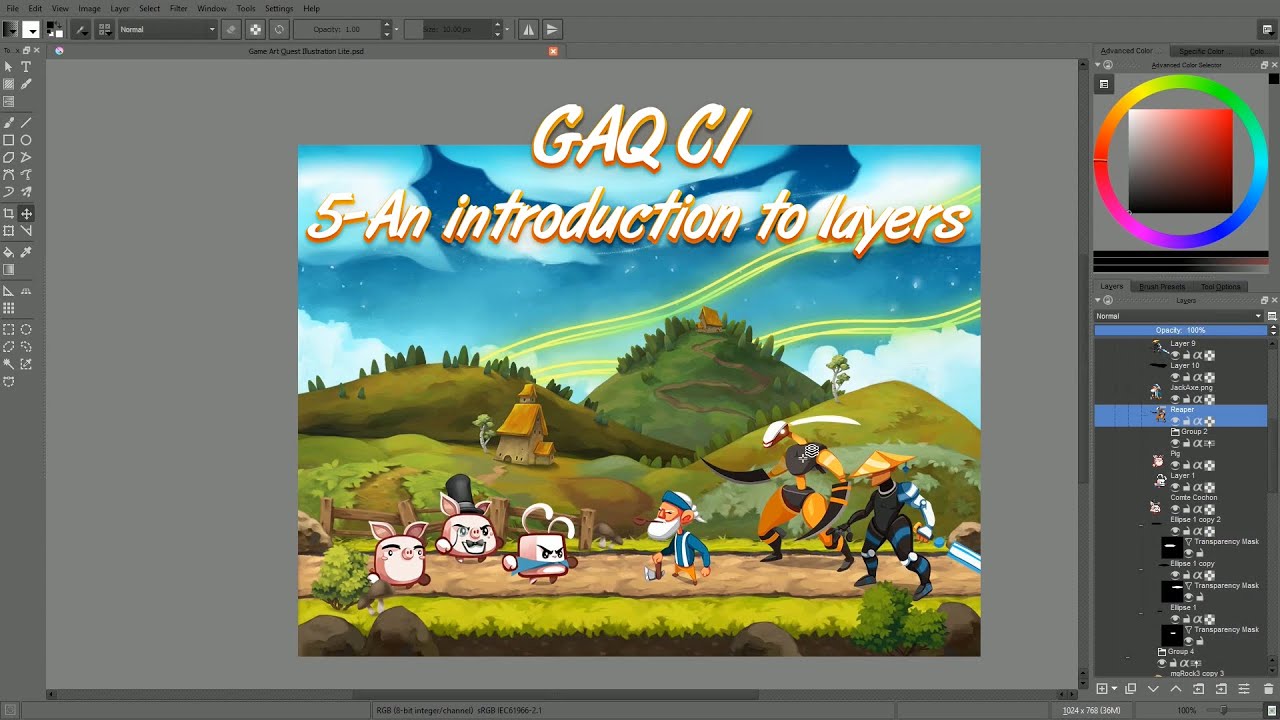Select the Move tool
The width and height of the screenshot is (1280, 720).
coord(26,213)
